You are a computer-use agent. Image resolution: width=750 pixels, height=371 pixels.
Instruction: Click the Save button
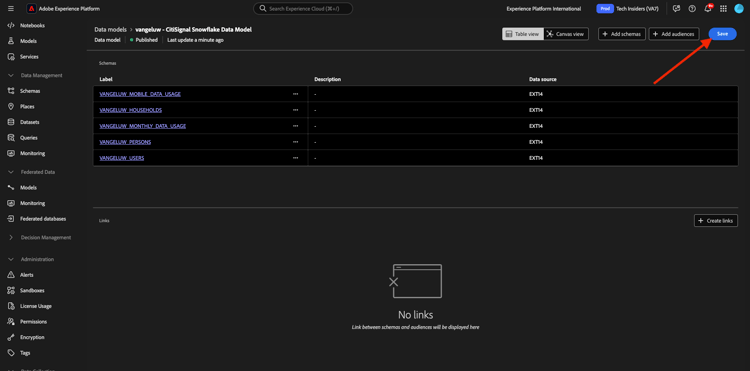pos(722,34)
